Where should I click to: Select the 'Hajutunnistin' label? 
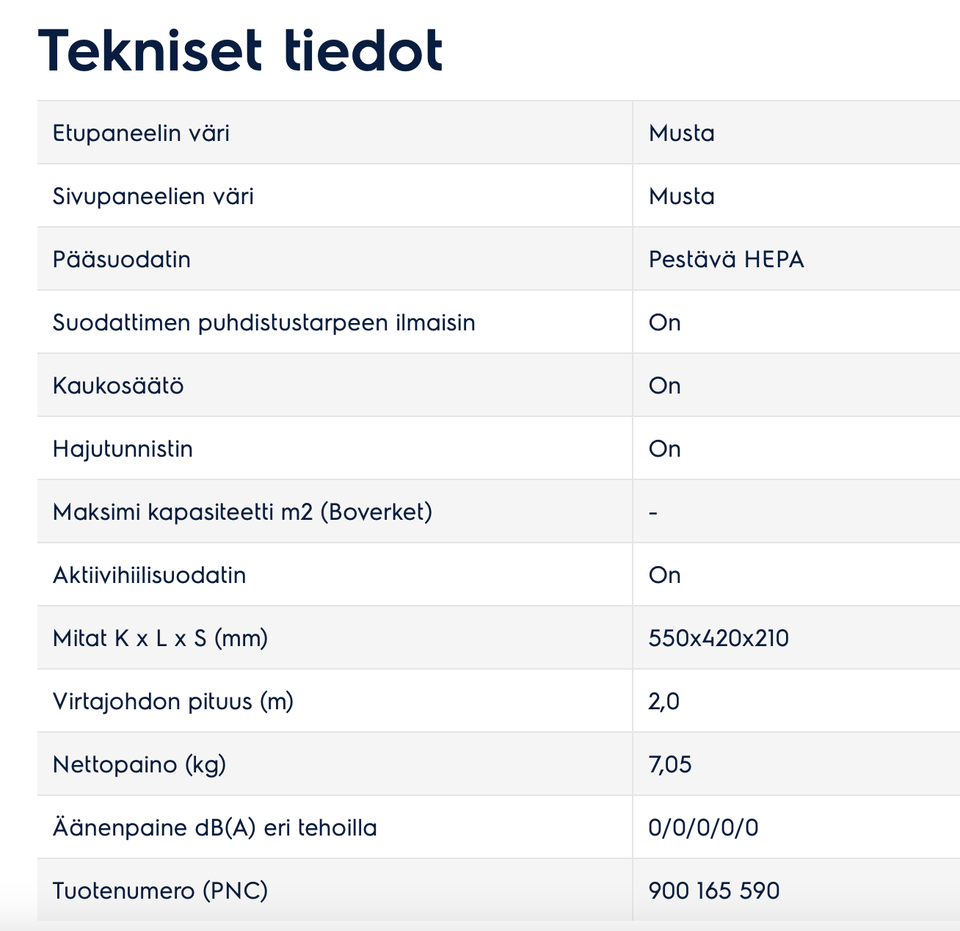pyautogui.click(x=122, y=448)
